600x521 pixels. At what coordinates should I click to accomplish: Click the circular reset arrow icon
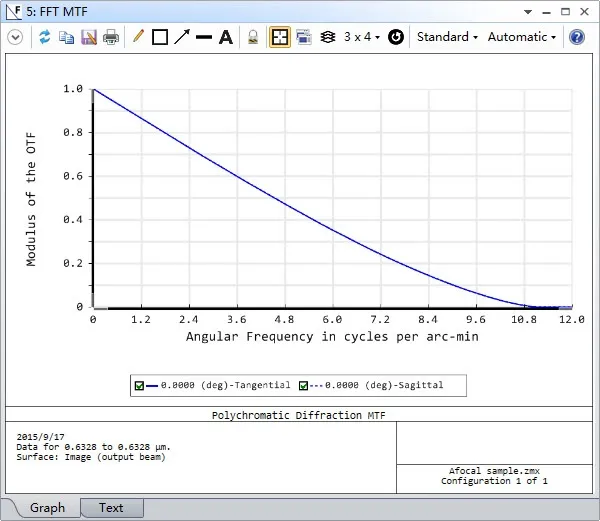tap(396, 37)
